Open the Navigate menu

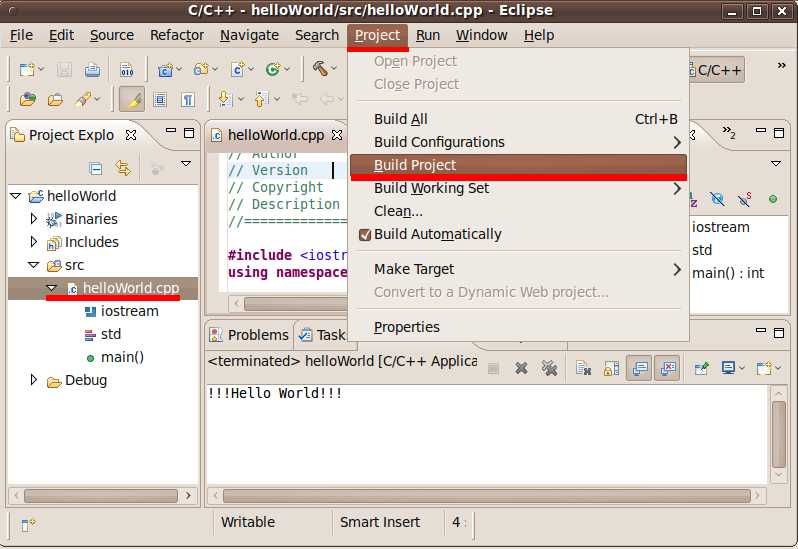pos(249,35)
